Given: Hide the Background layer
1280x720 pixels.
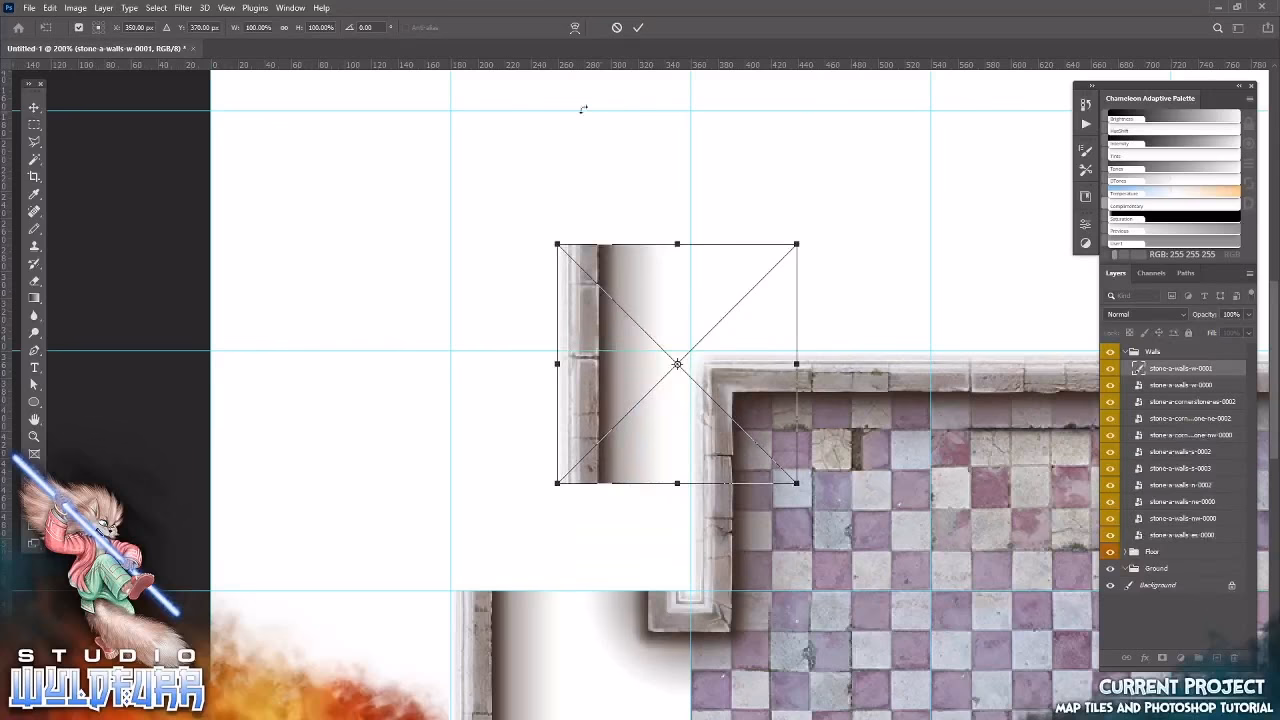Looking at the screenshot, I should coord(1109,585).
